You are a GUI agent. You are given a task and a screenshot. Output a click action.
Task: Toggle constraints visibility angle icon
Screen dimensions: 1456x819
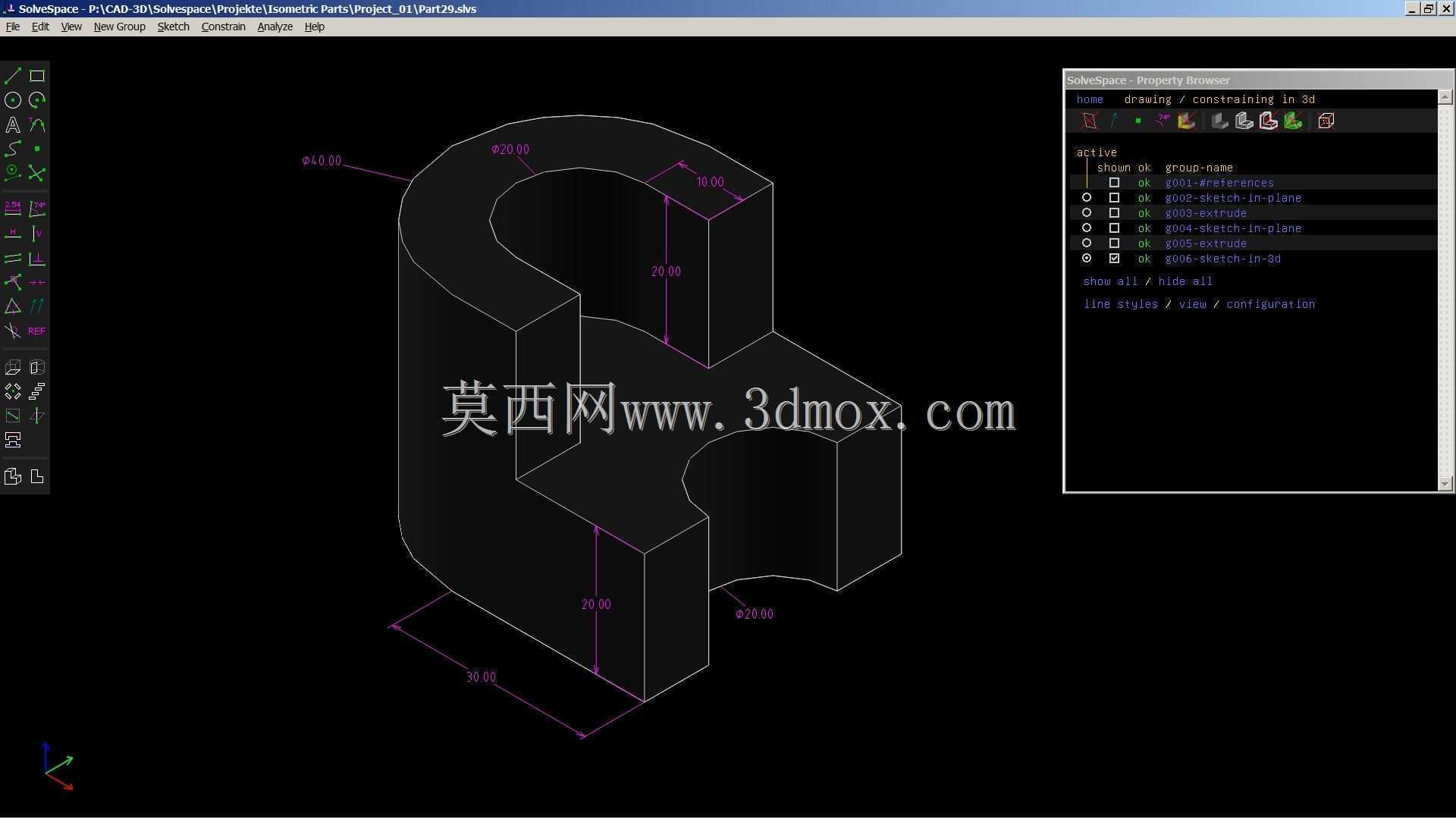tap(1163, 121)
